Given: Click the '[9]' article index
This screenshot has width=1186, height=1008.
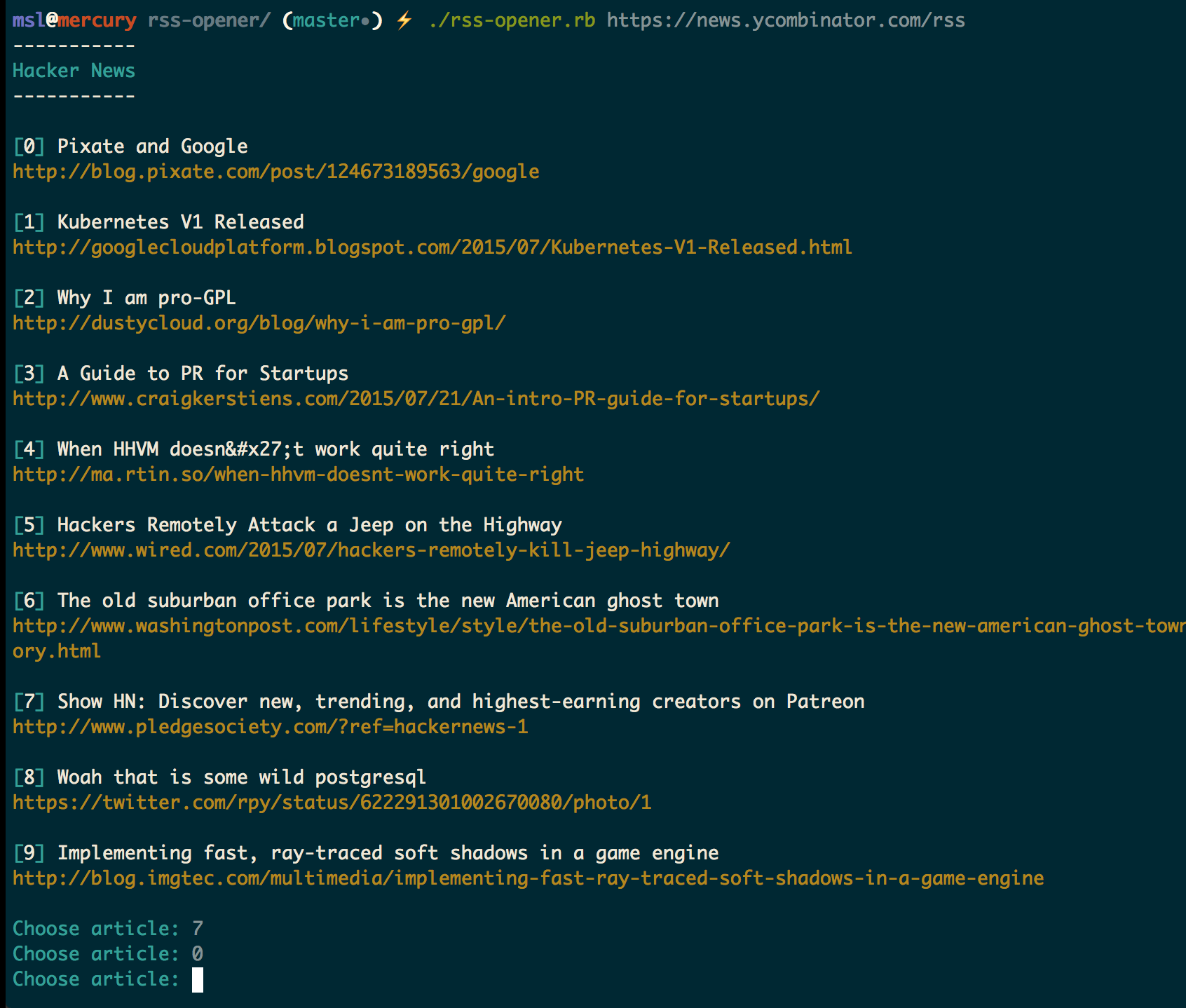Looking at the screenshot, I should click(x=29, y=853).
